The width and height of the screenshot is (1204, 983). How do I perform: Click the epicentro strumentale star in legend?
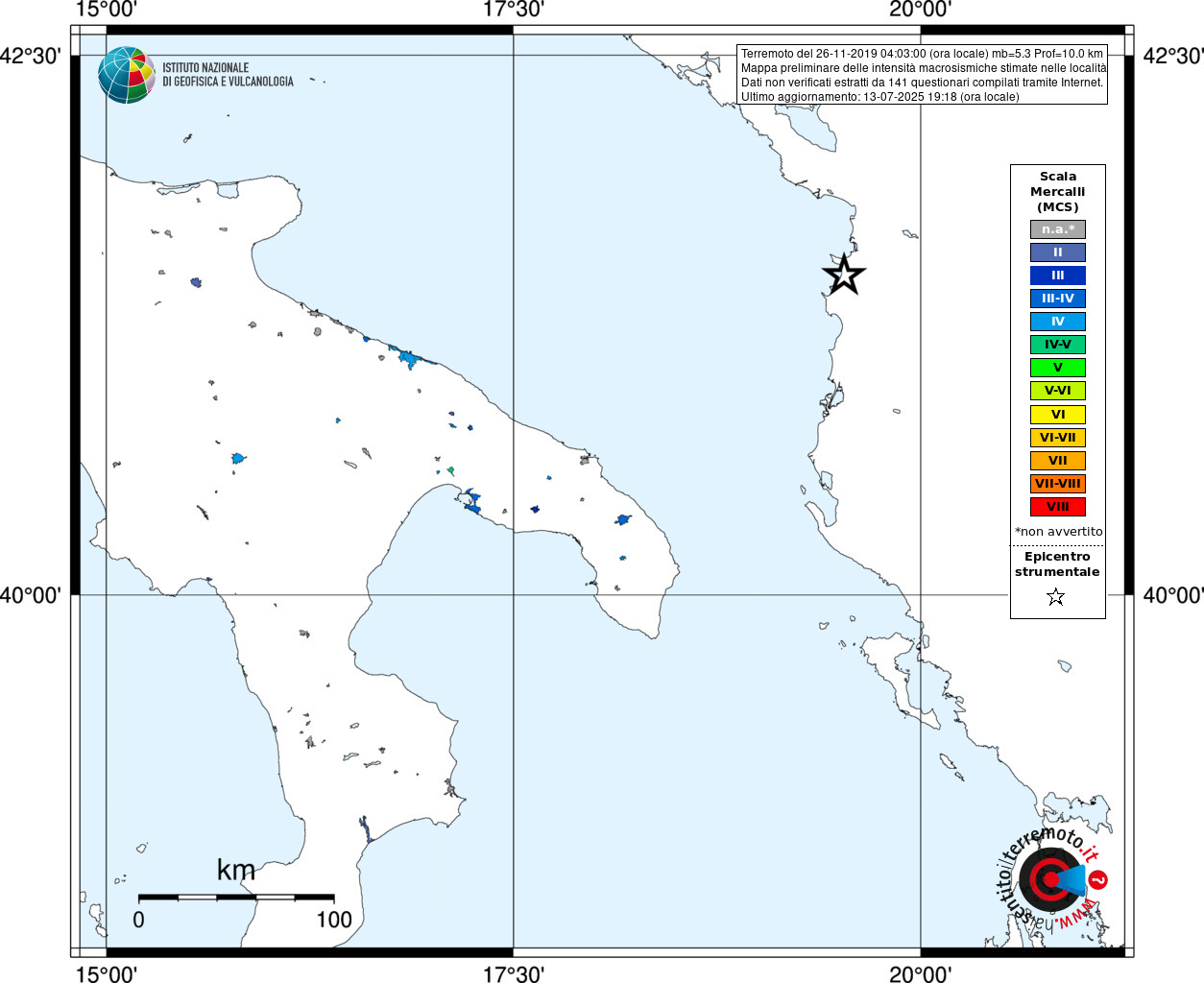pos(1056,597)
